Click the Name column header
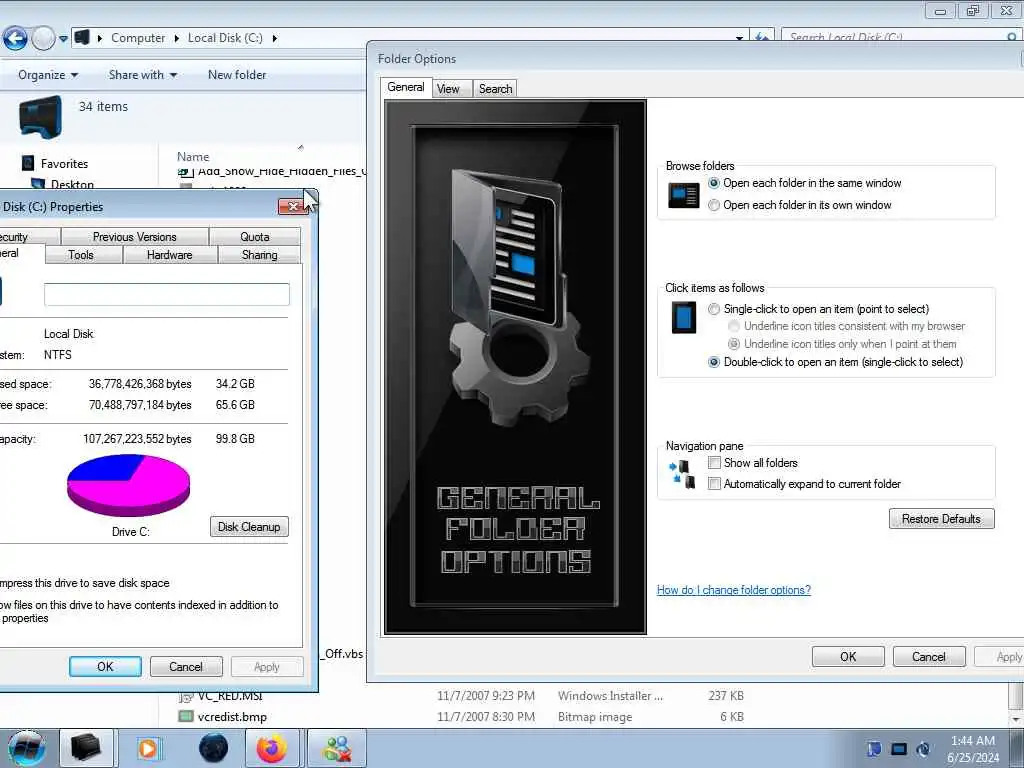 coord(193,157)
